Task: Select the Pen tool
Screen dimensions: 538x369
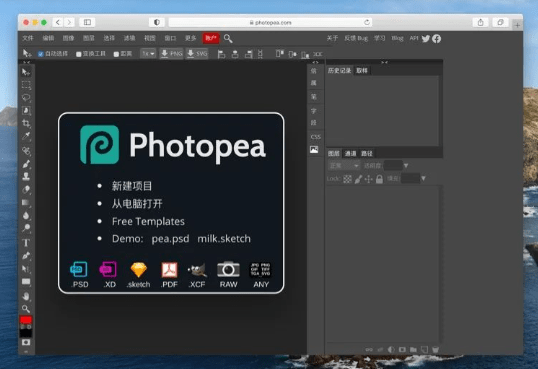Action: pos(26,256)
